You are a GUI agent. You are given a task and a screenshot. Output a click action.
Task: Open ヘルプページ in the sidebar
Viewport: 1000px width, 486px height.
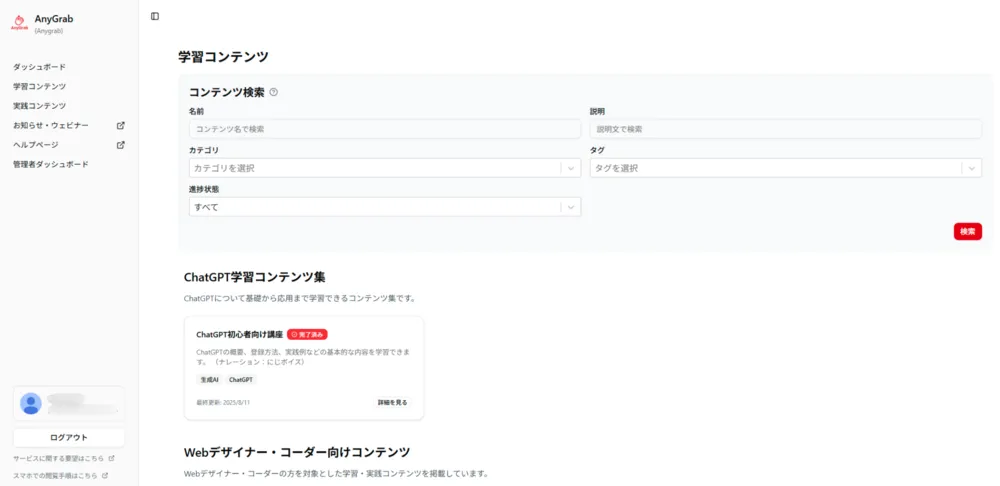pyautogui.click(x=36, y=145)
